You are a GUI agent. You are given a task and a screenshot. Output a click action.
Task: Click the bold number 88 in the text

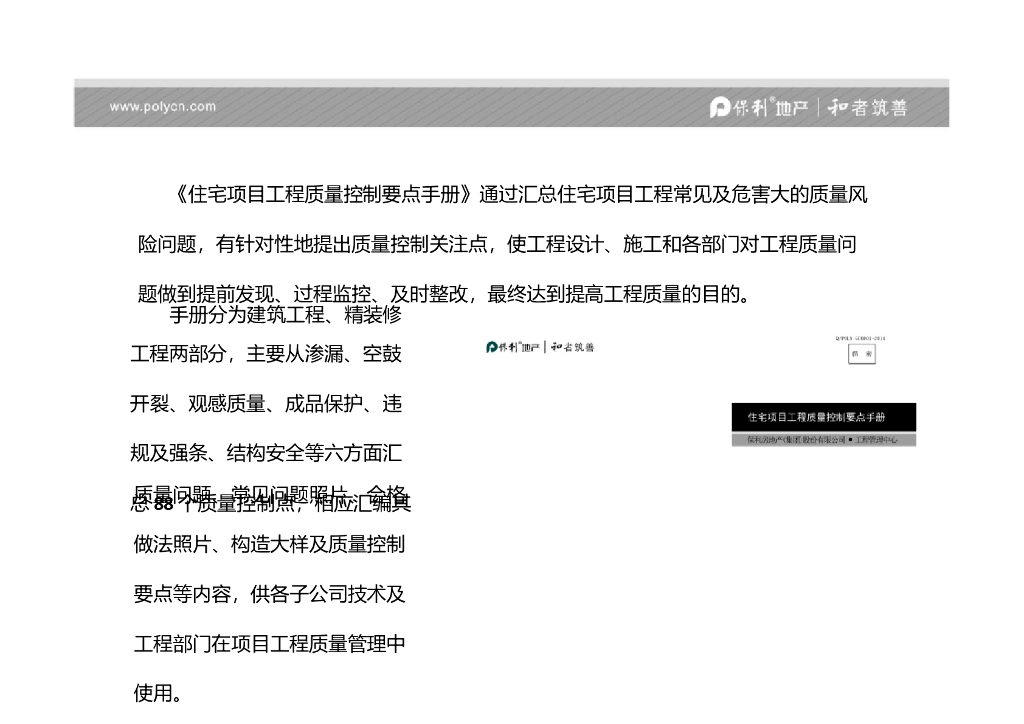(x=164, y=503)
